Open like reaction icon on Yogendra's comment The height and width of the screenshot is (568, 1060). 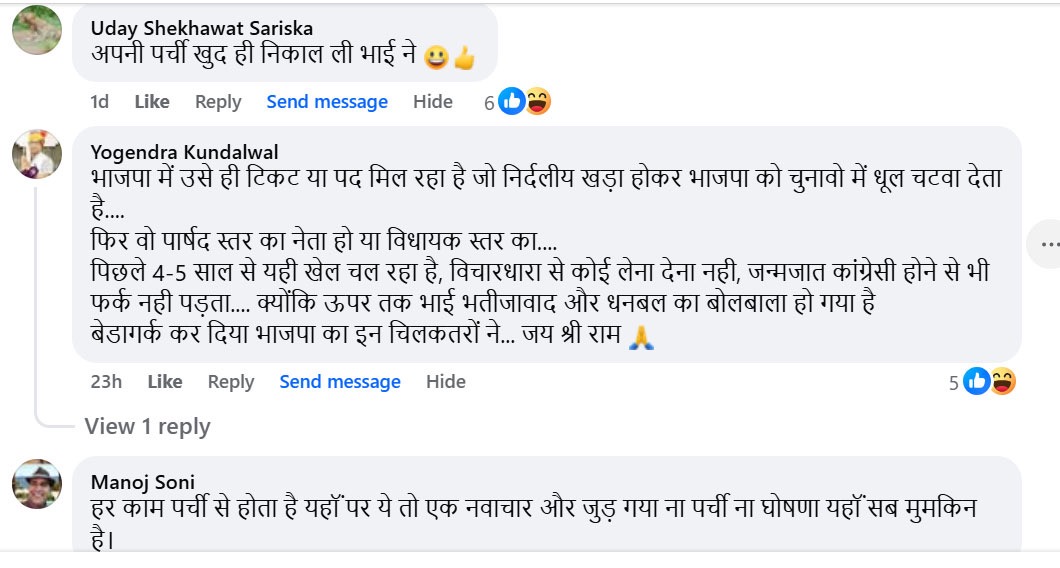[x=976, y=381]
